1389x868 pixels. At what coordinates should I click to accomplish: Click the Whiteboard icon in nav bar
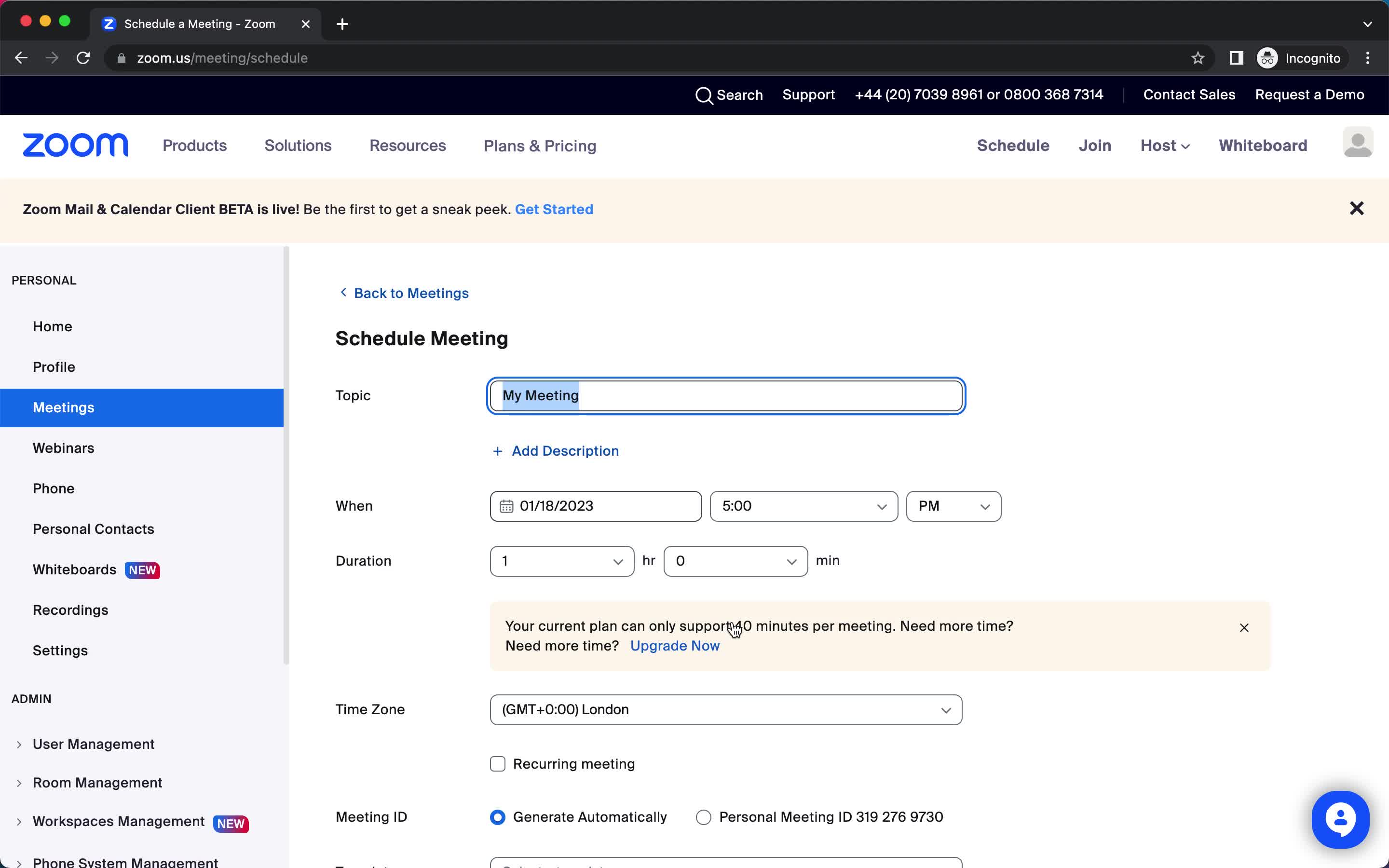click(1263, 145)
